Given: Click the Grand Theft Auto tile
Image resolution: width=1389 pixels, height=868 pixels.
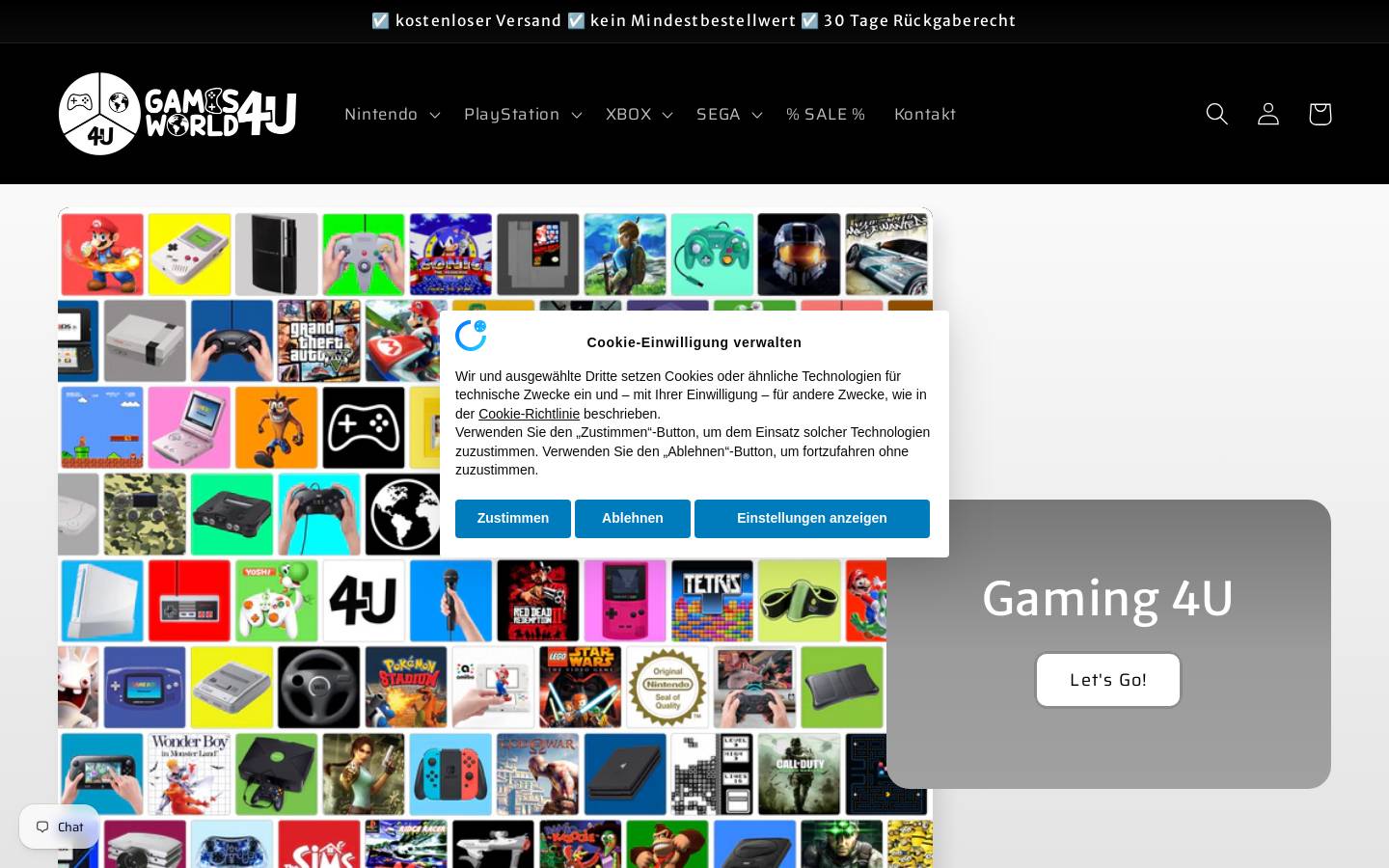Looking at the screenshot, I should [x=319, y=340].
